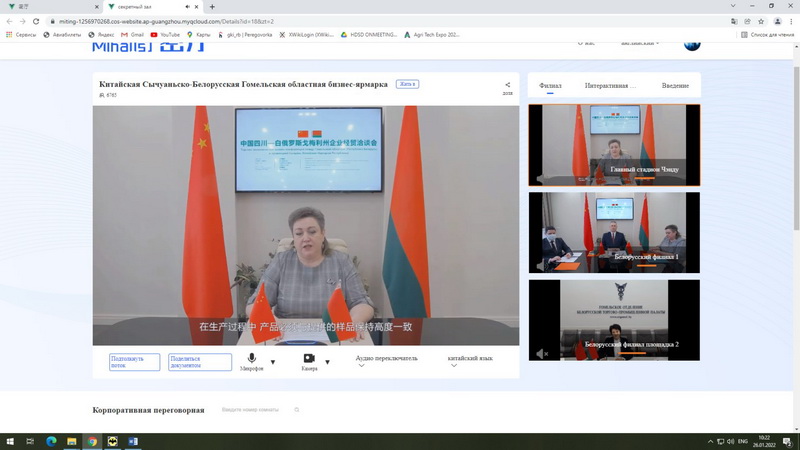The width and height of the screenshot is (800, 450).
Task: Click the browser address bar URL
Action: coord(166,21)
